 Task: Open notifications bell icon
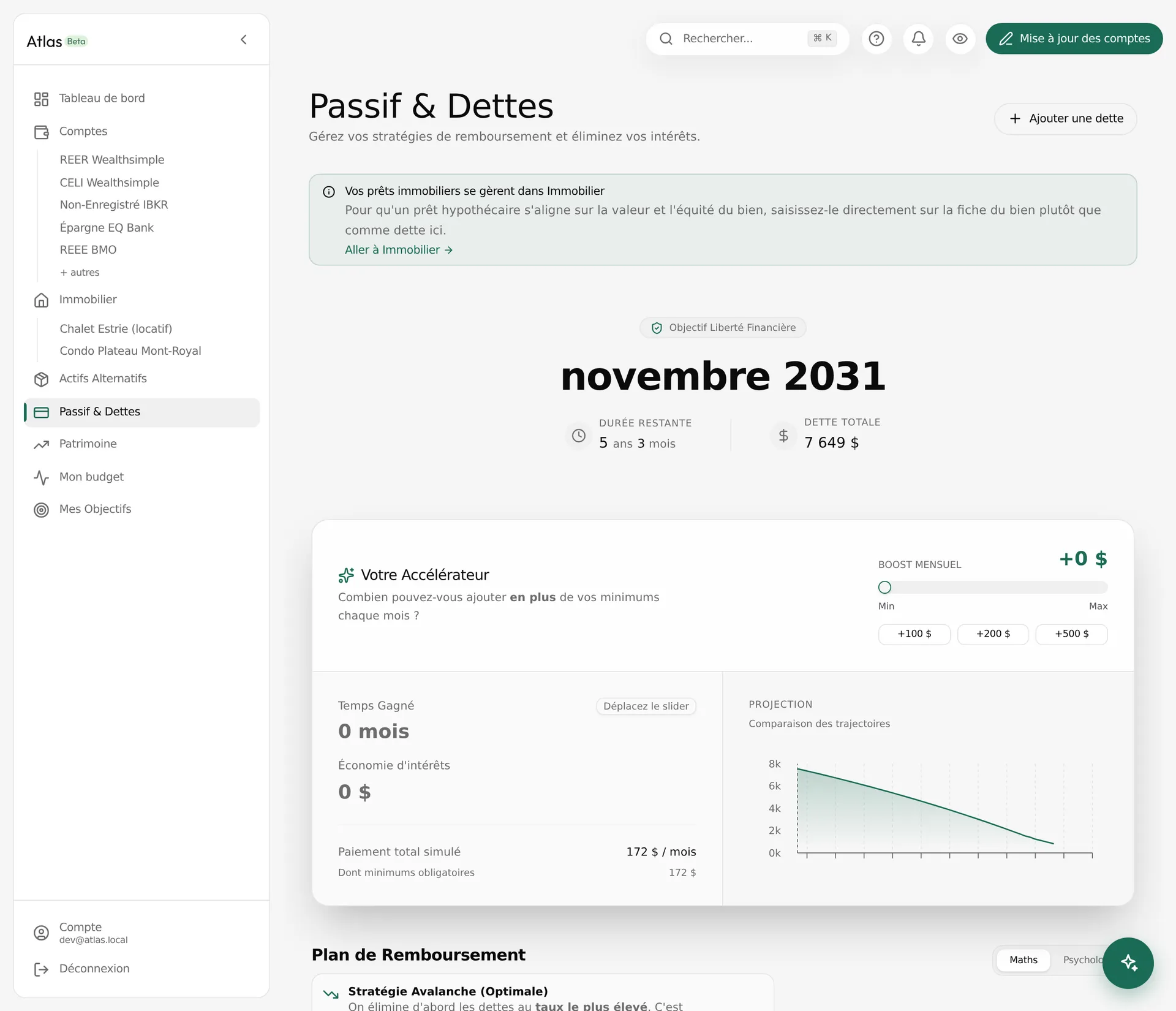click(918, 39)
